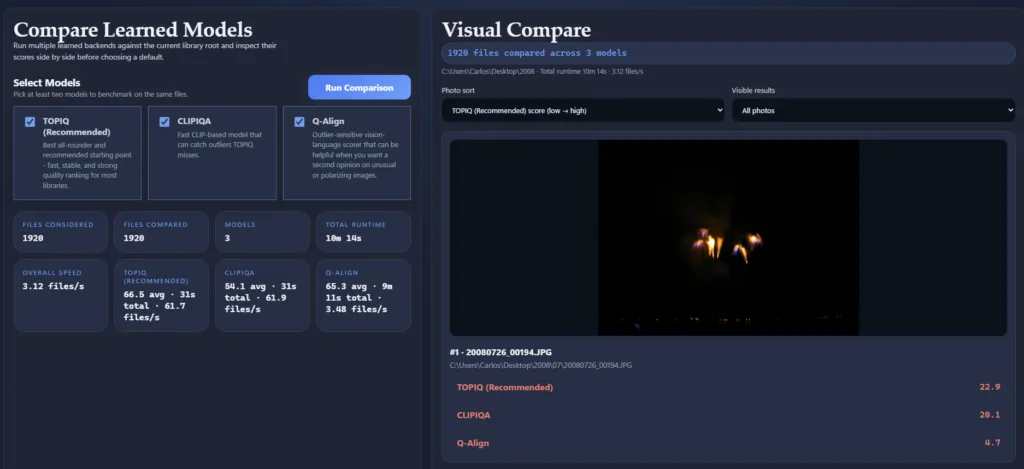Uncheck the CLIPIQA model checkbox

click(x=165, y=121)
